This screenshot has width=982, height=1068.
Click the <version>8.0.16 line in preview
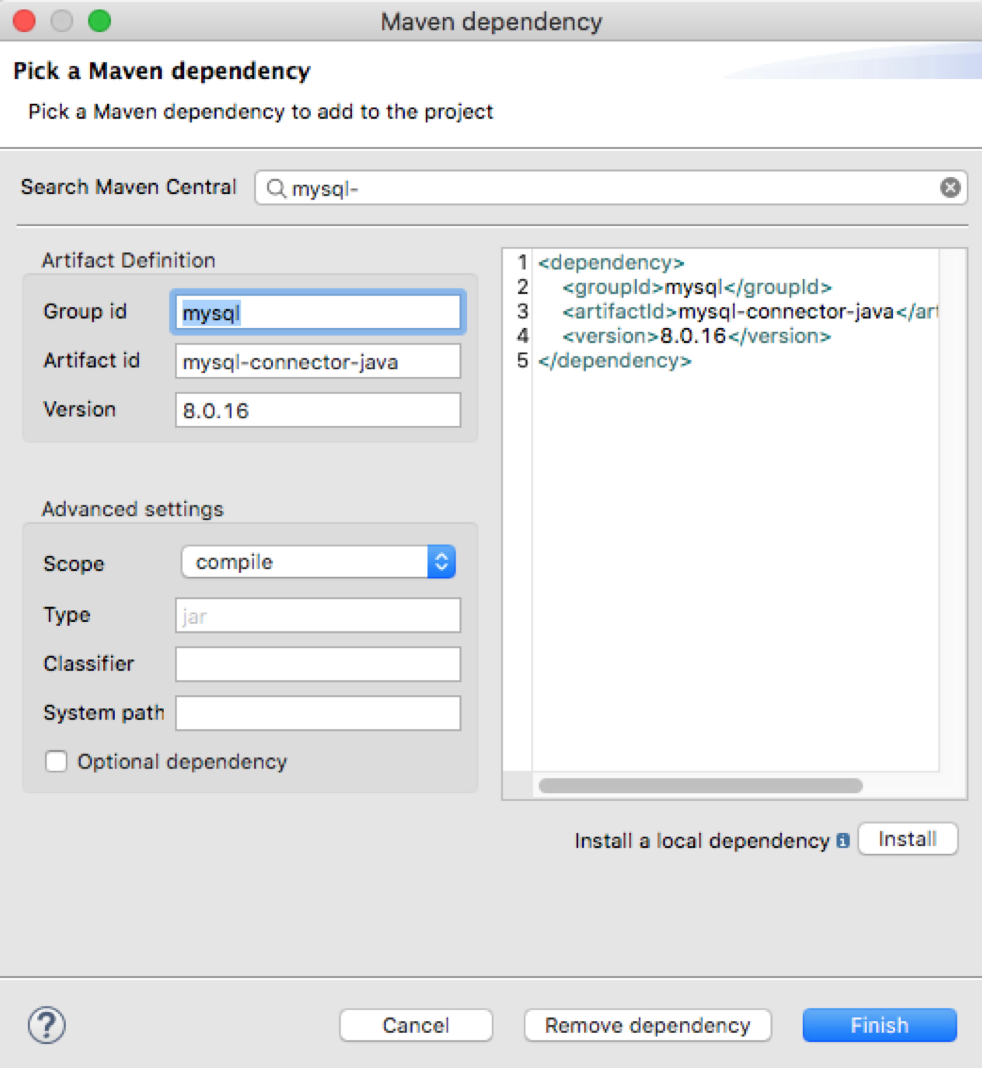(697, 336)
